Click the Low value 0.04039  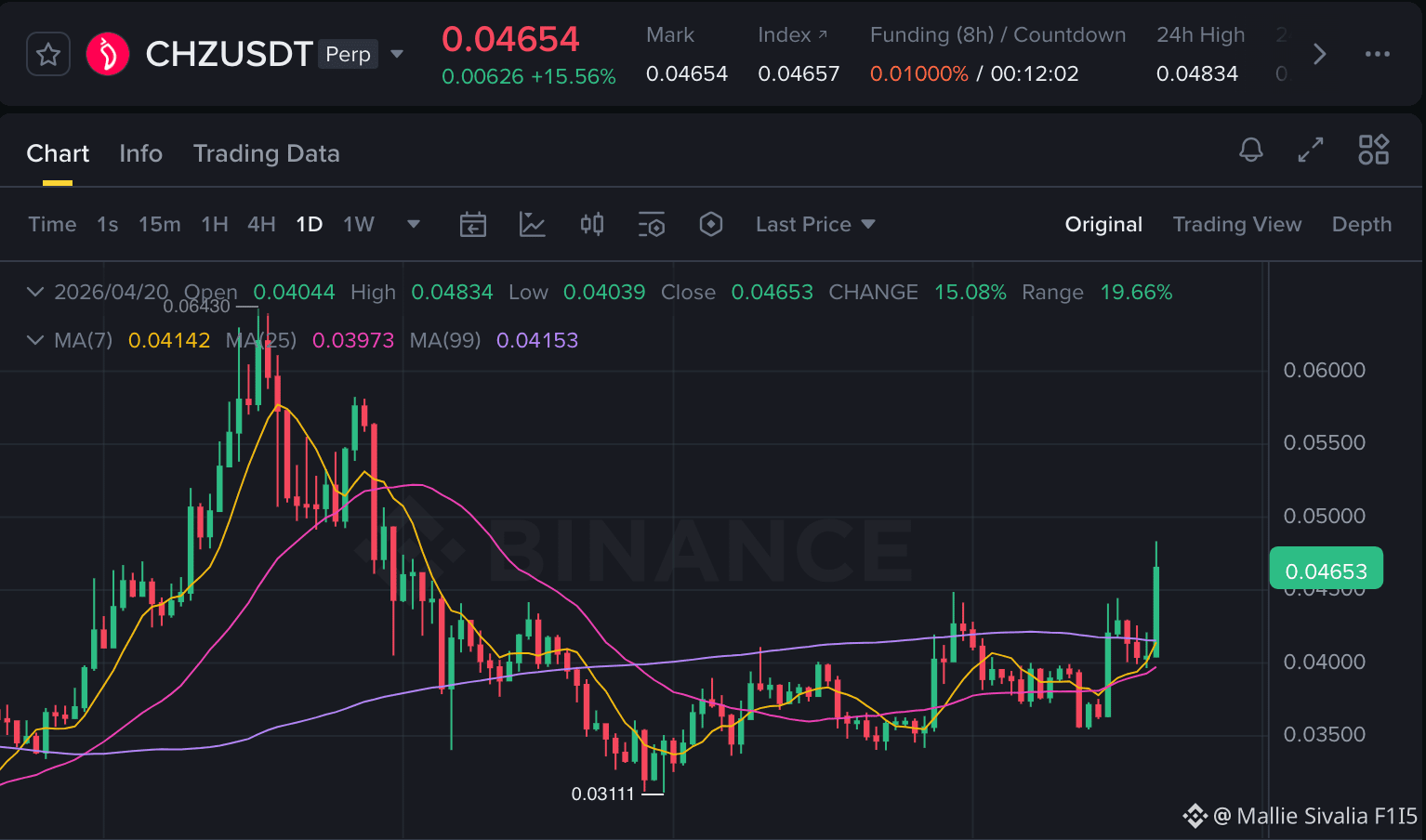pos(604,292)
